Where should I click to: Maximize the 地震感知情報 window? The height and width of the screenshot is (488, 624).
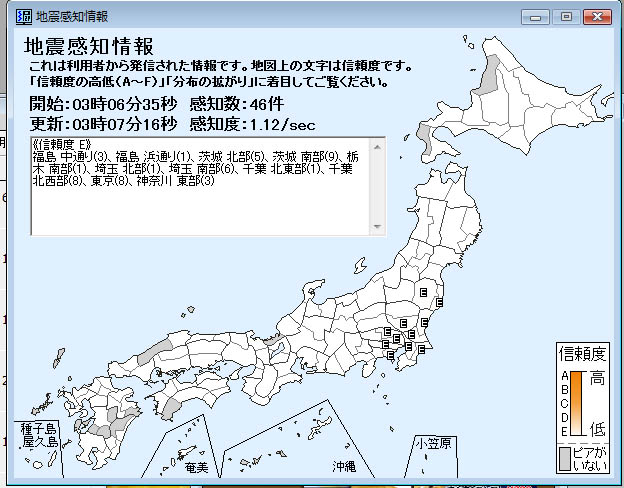click(x=566, y=17)
